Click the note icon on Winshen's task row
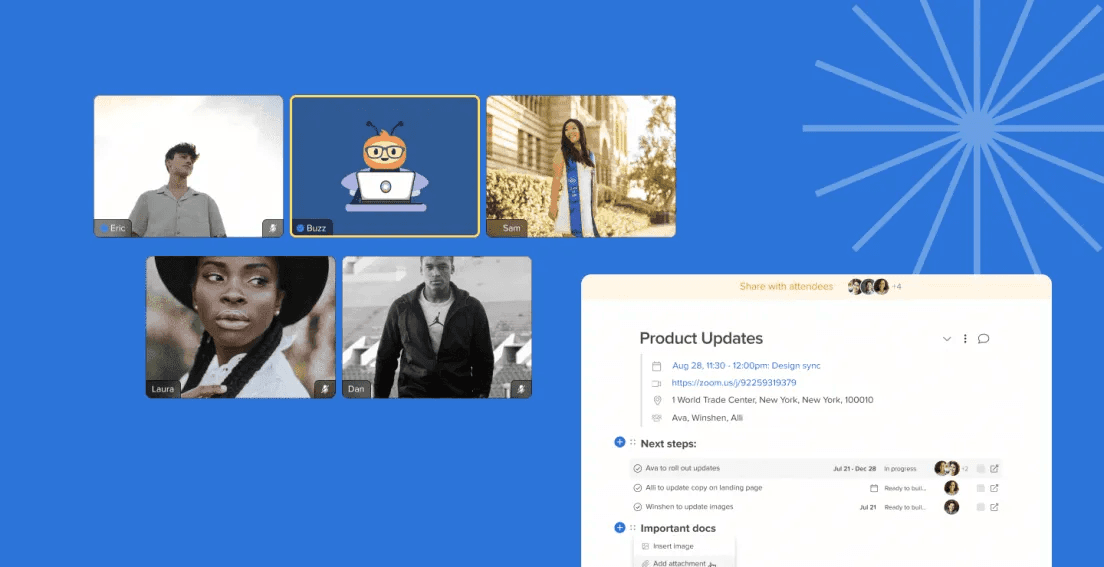This screenshot has height=567, width=1104. [x=980, y=506]
